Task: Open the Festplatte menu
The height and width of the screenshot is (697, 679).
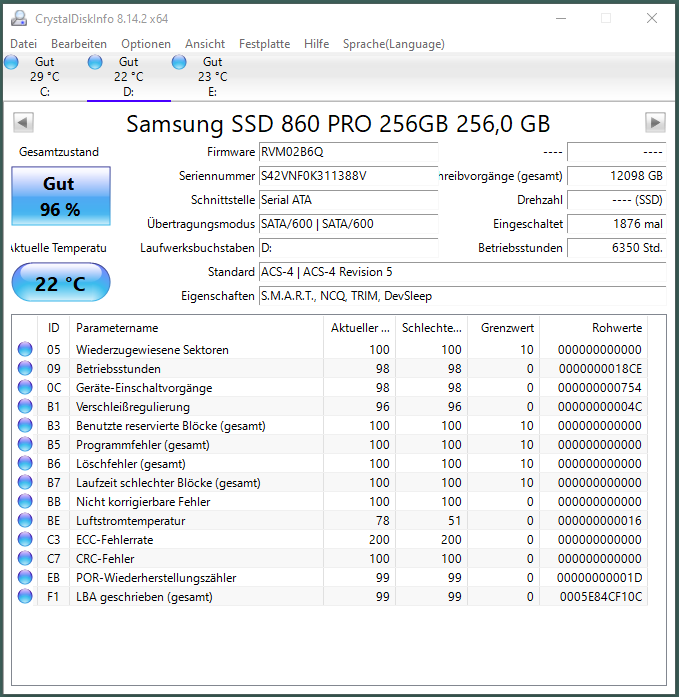Action: [264, 44]
